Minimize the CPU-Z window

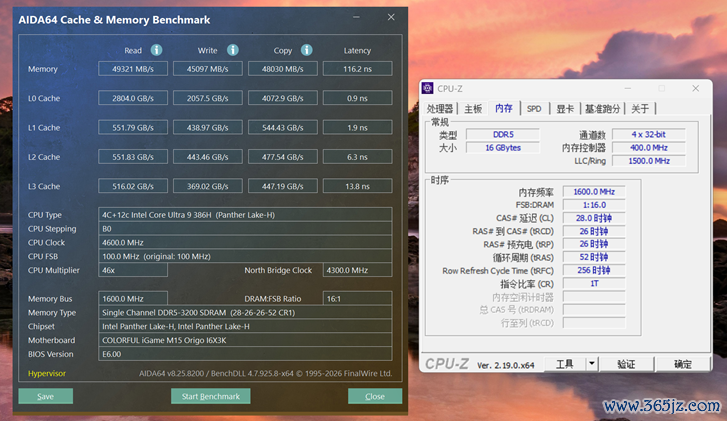(x=628, y=88)
